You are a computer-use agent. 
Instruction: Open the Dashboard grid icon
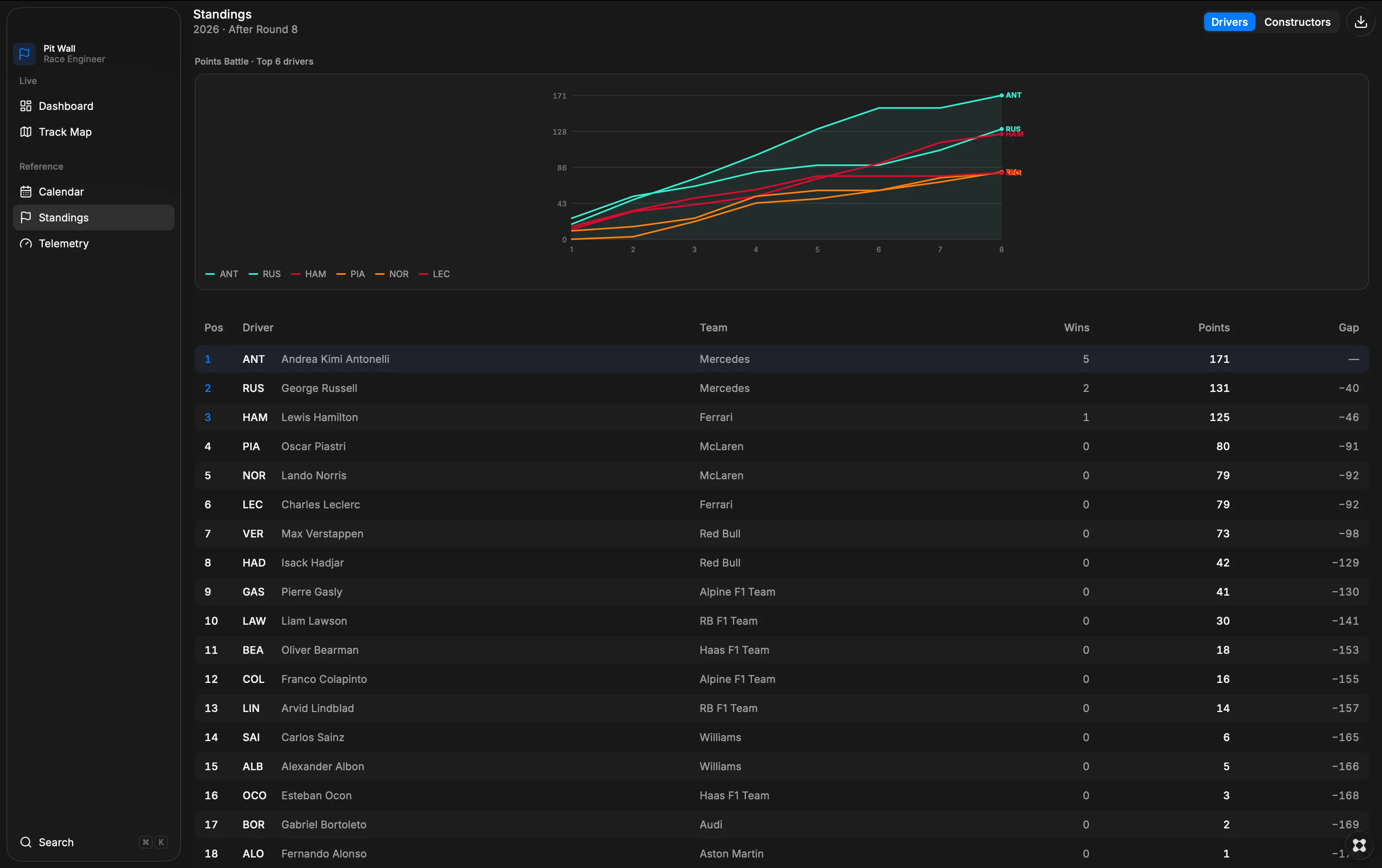(x=26, y=105)
